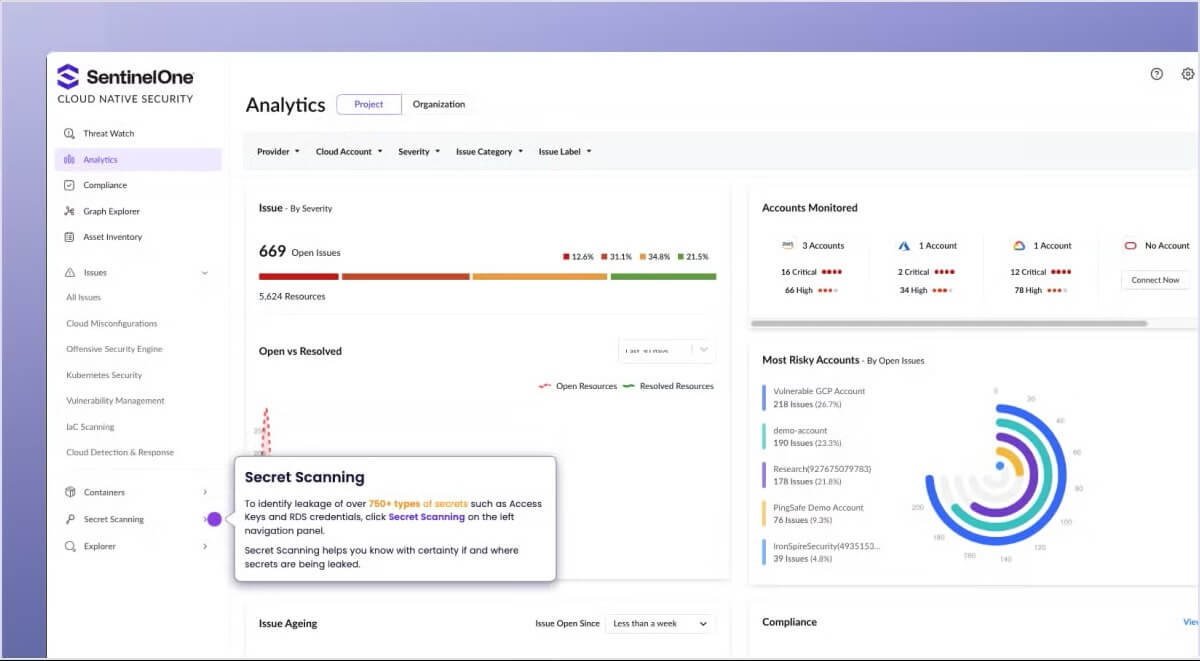1200x661 pixels.
Task: Click the Secret Scanning key icon
Action: (70, 519)
